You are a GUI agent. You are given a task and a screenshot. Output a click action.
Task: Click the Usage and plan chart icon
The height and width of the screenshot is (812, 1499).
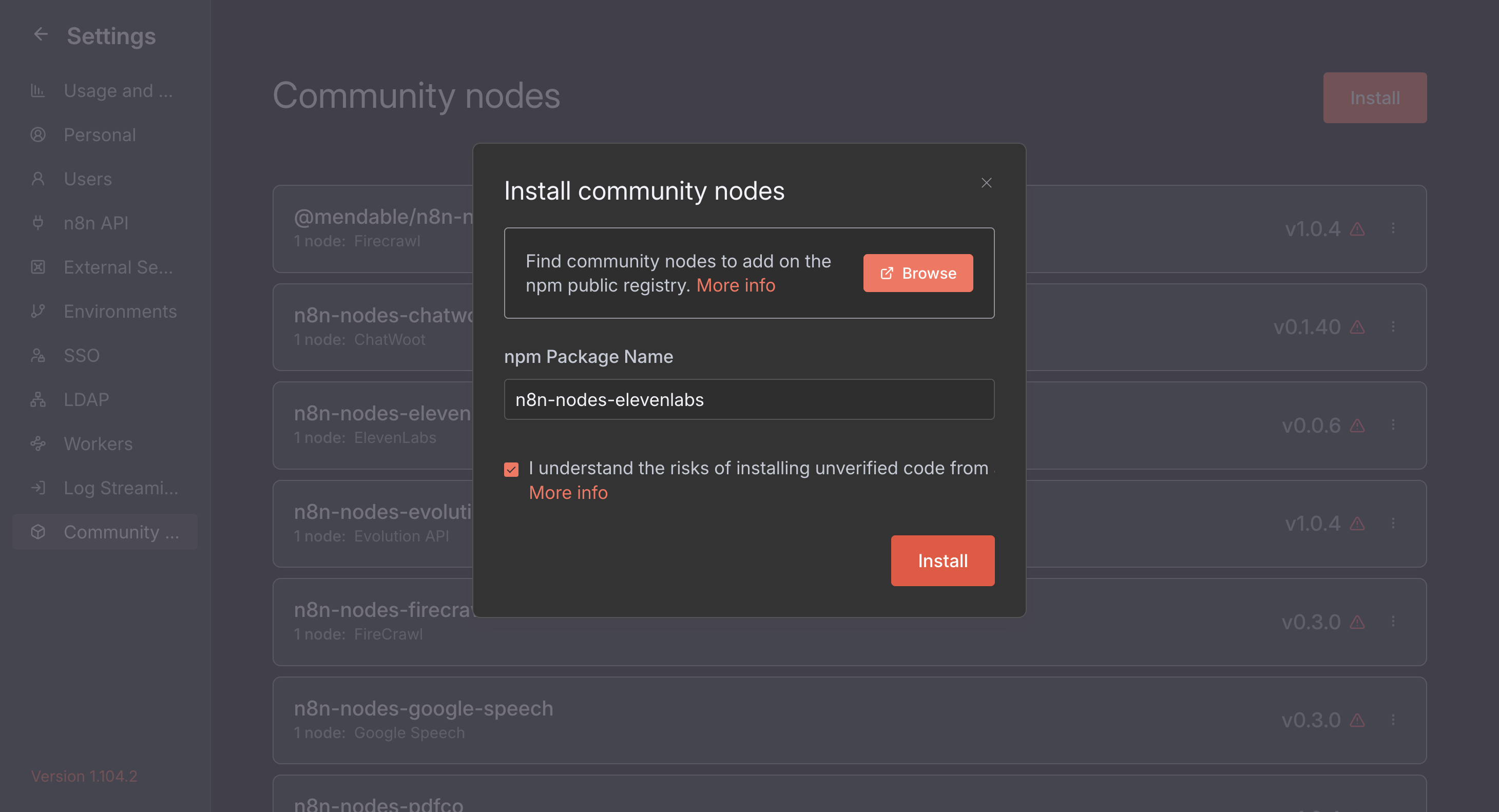[x=38, y=91]
